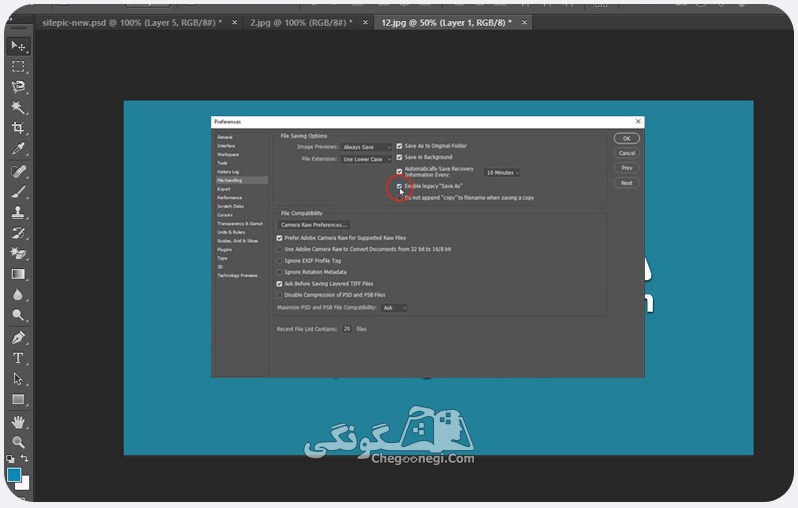Toggle Enable legacy "Save As" checkbox

[400, 186]
